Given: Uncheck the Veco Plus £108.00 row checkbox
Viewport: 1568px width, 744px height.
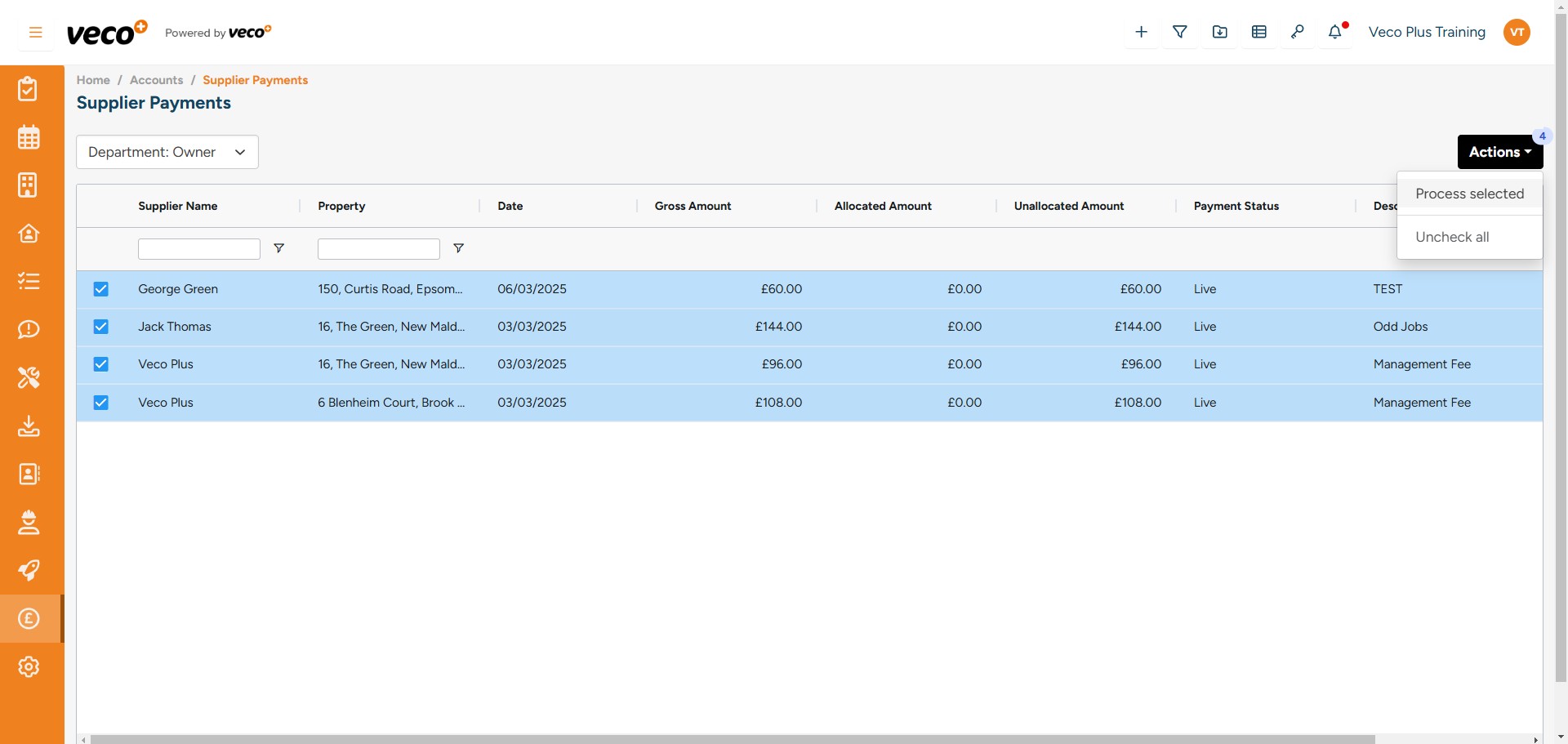Looking at the screenshot, I should click(x=100, y=403).
